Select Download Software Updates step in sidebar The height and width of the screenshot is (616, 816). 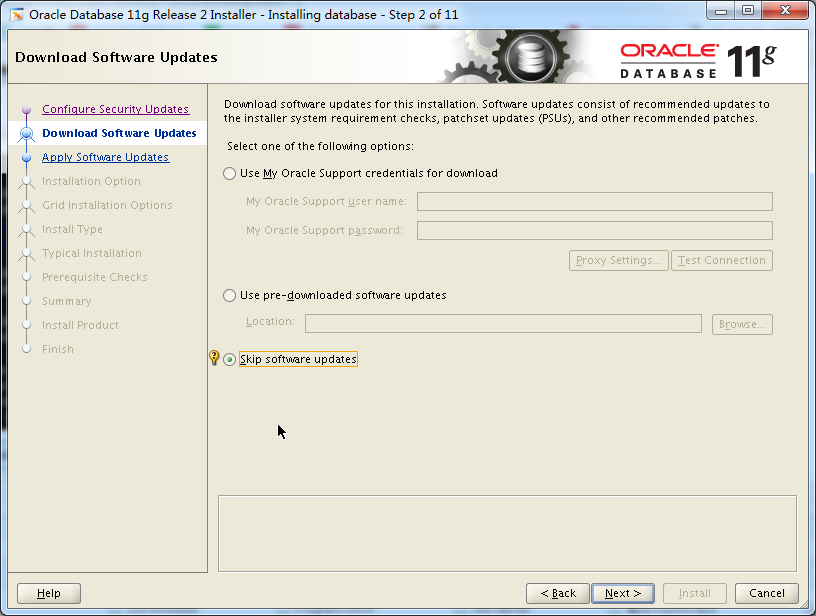[119, 133]
